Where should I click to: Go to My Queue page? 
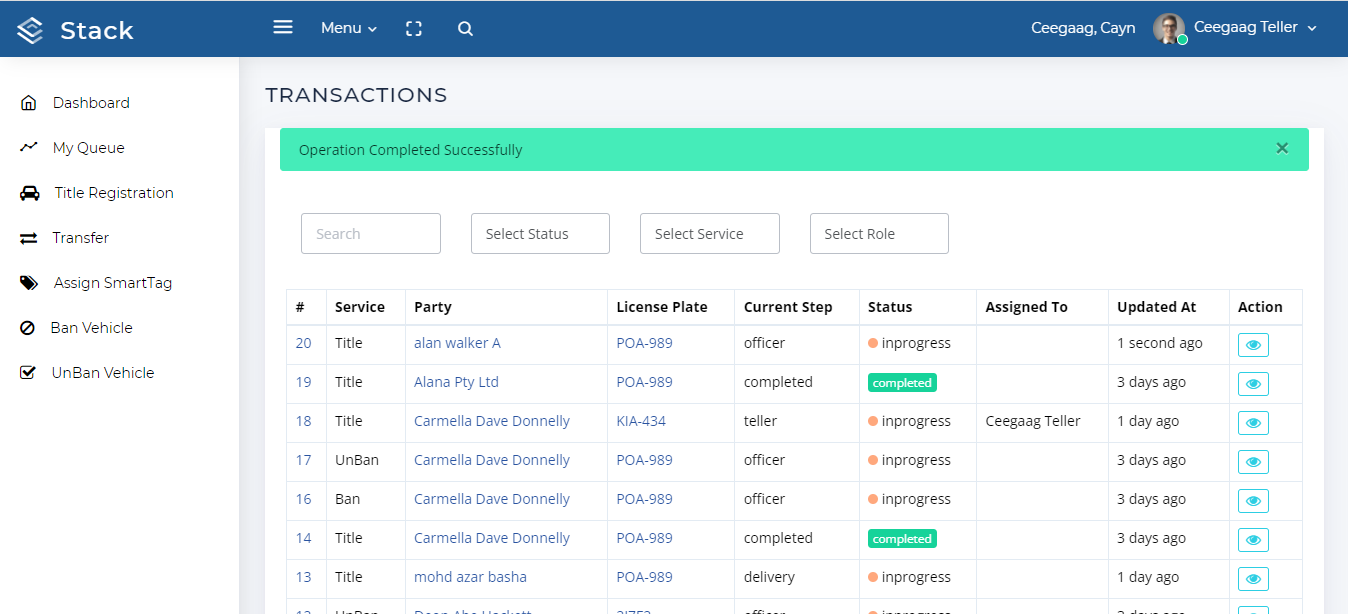(x=89, y=148)
